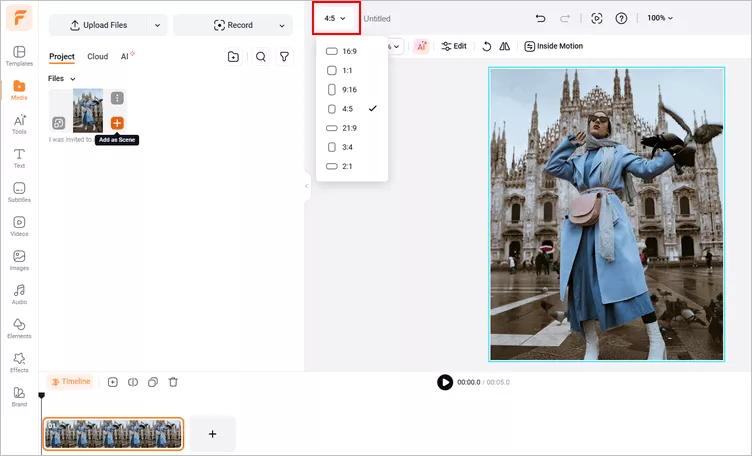
Task: Choose the 16:9 aspect ratio
Action: click(352, 51)
